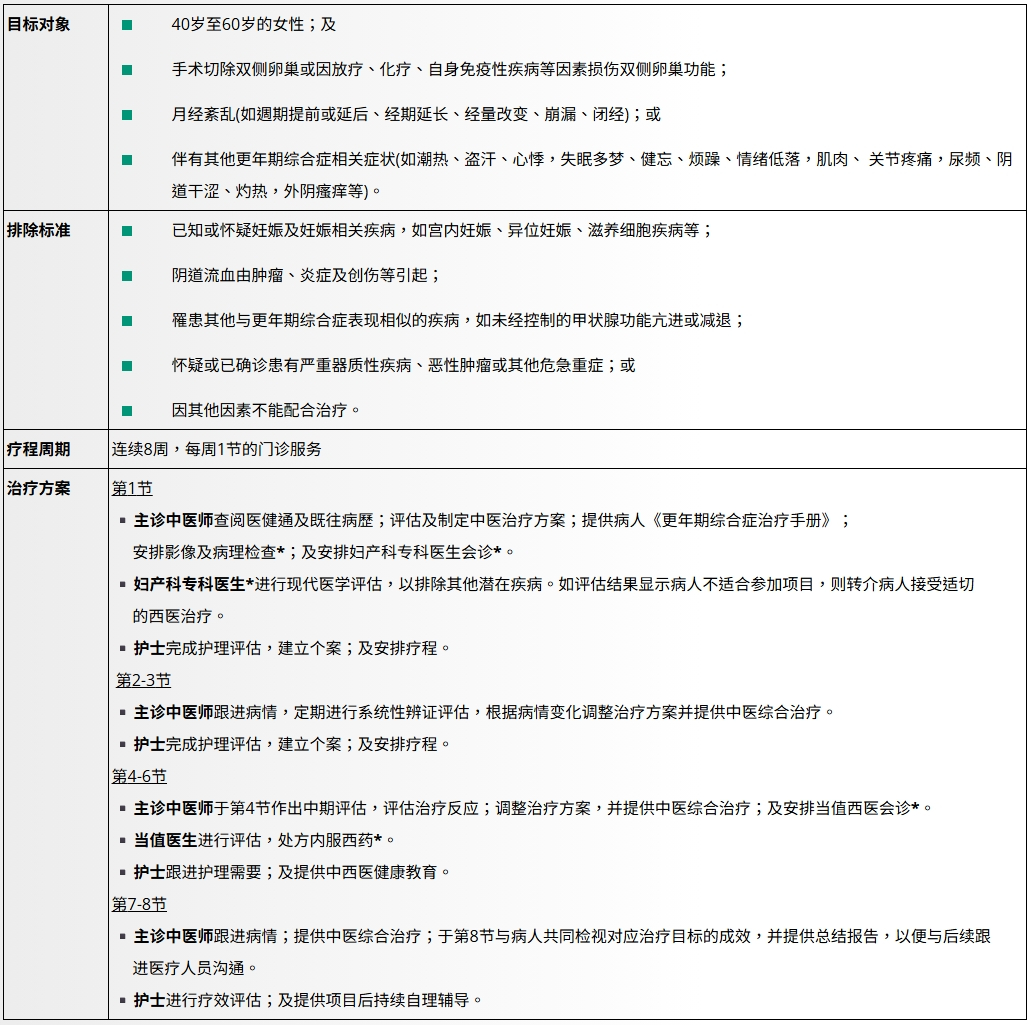Image resolution: width=1032 pixels, height=1025 pixels.
Task: Click bold text 妇产科专科医生 in 第1节
Action: pyautogui.click(x=190, y=584)
